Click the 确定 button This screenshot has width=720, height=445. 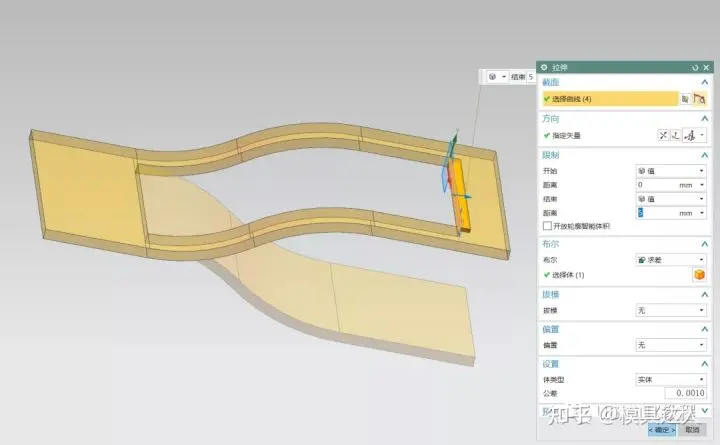[x=661, y=429]
